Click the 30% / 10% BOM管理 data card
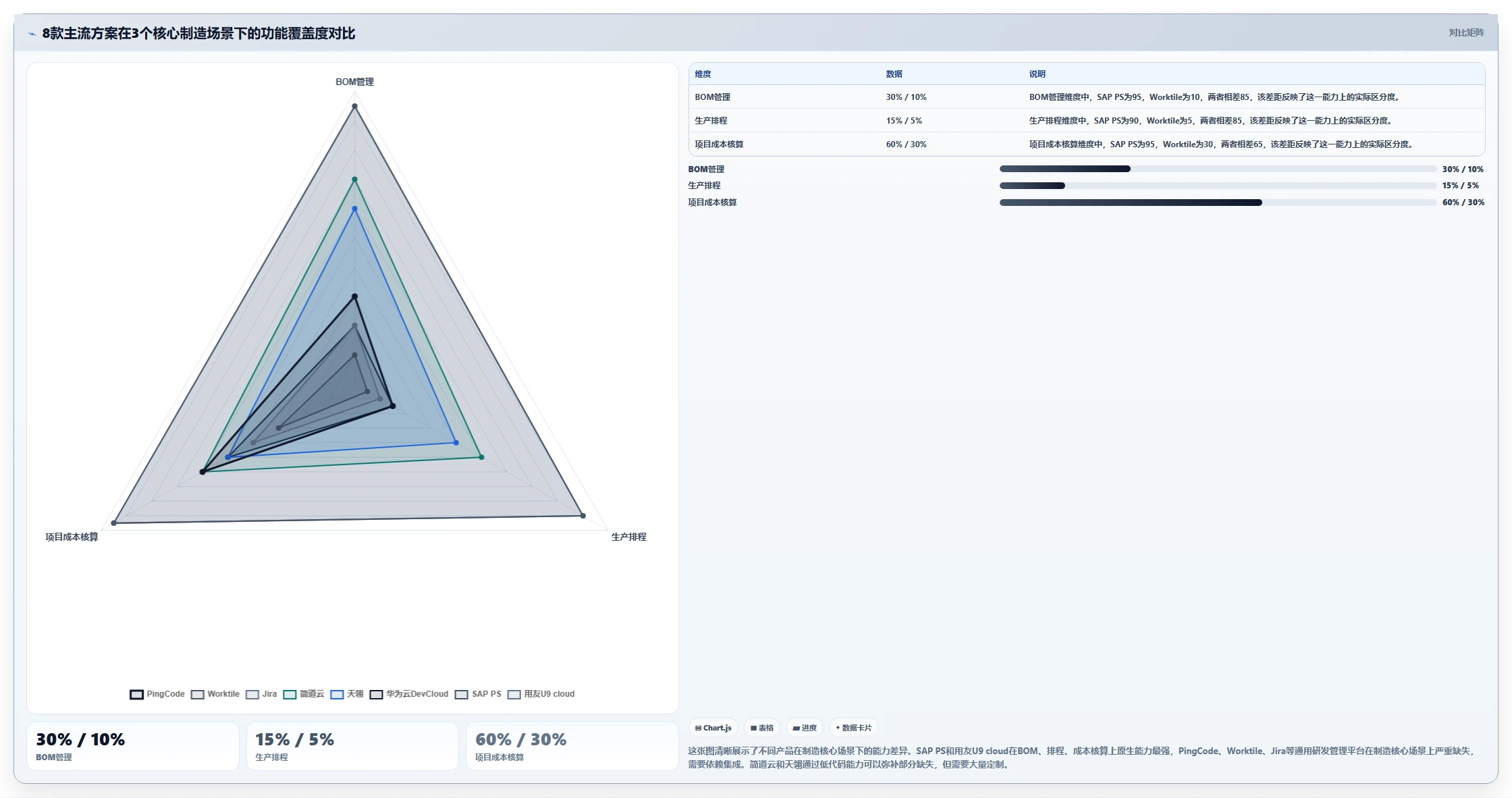The image size is (1512, 798). [133, 746]
